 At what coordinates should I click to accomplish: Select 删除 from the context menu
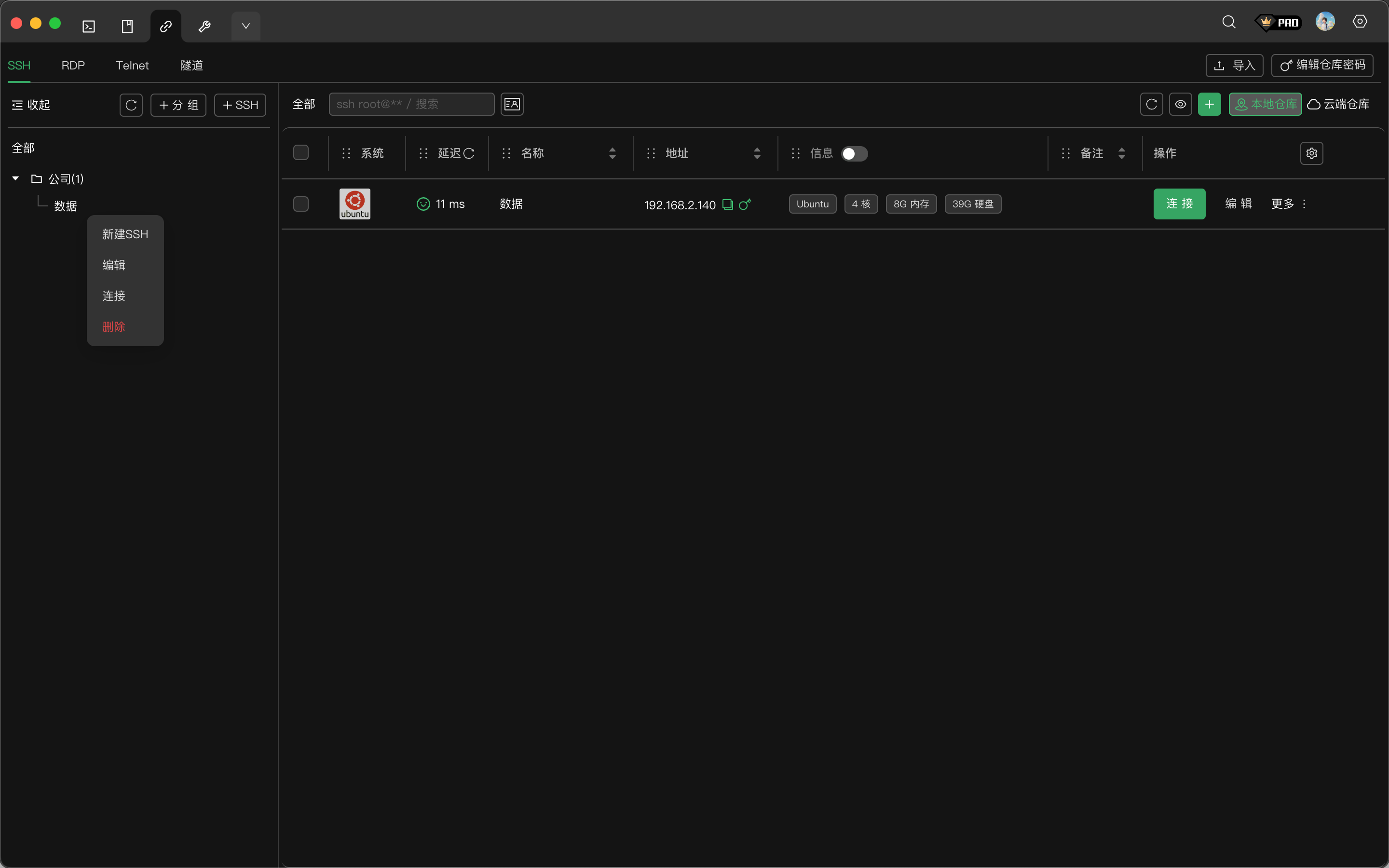coord(114,326)
